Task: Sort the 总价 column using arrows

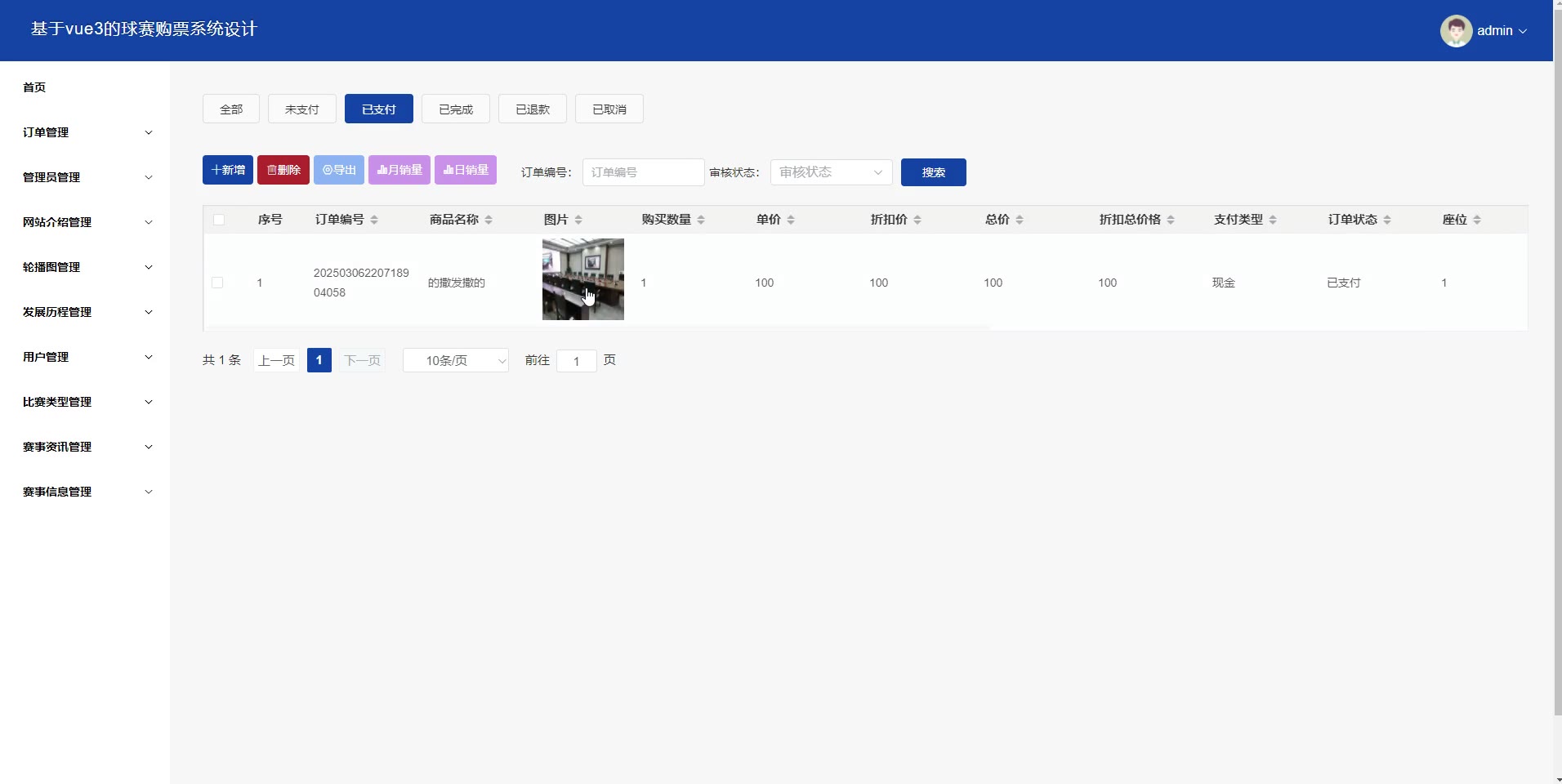Action: pos(1020,220)
